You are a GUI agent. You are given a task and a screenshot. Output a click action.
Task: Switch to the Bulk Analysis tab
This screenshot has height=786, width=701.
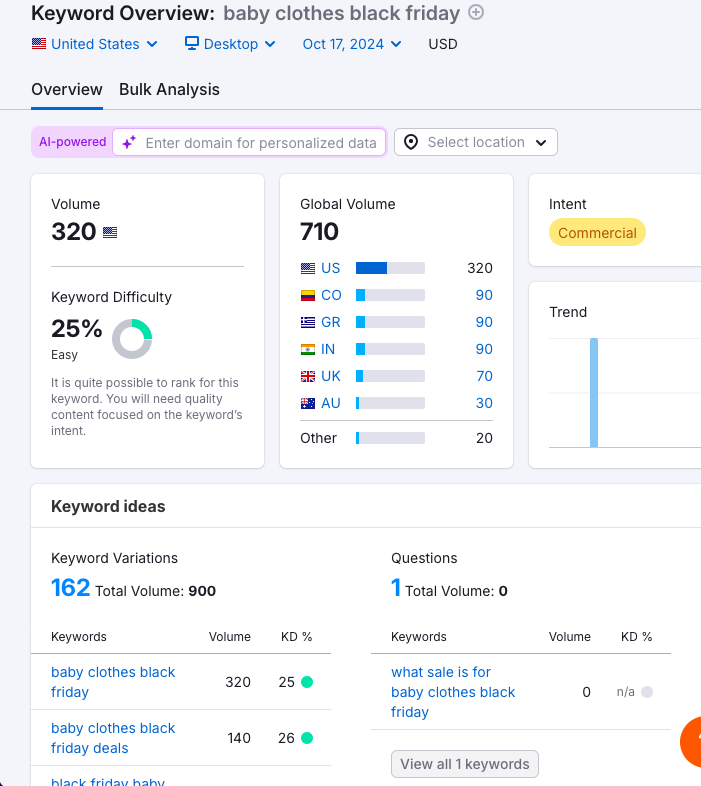pos(169,89)
